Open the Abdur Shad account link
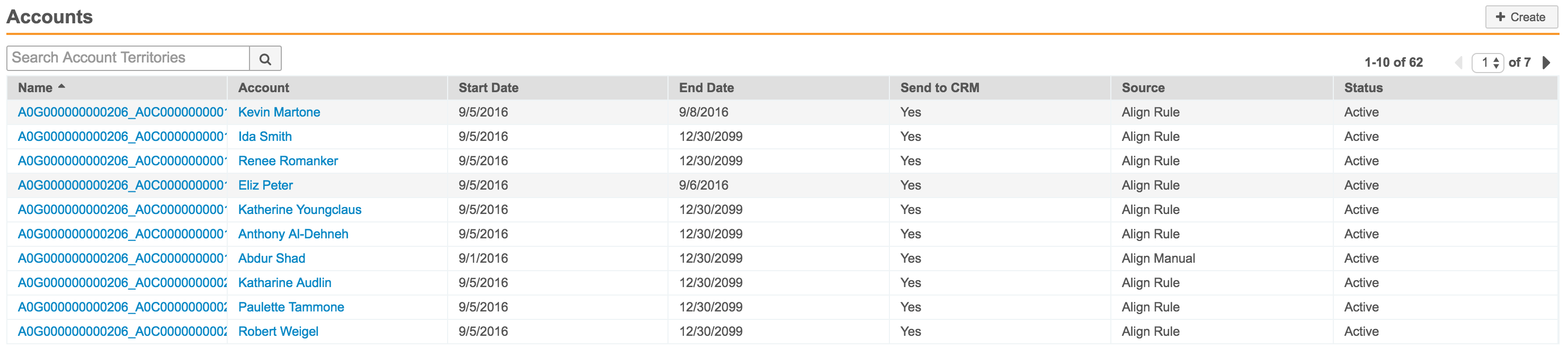Screen dimensions: 1568x357 point(271,258)
